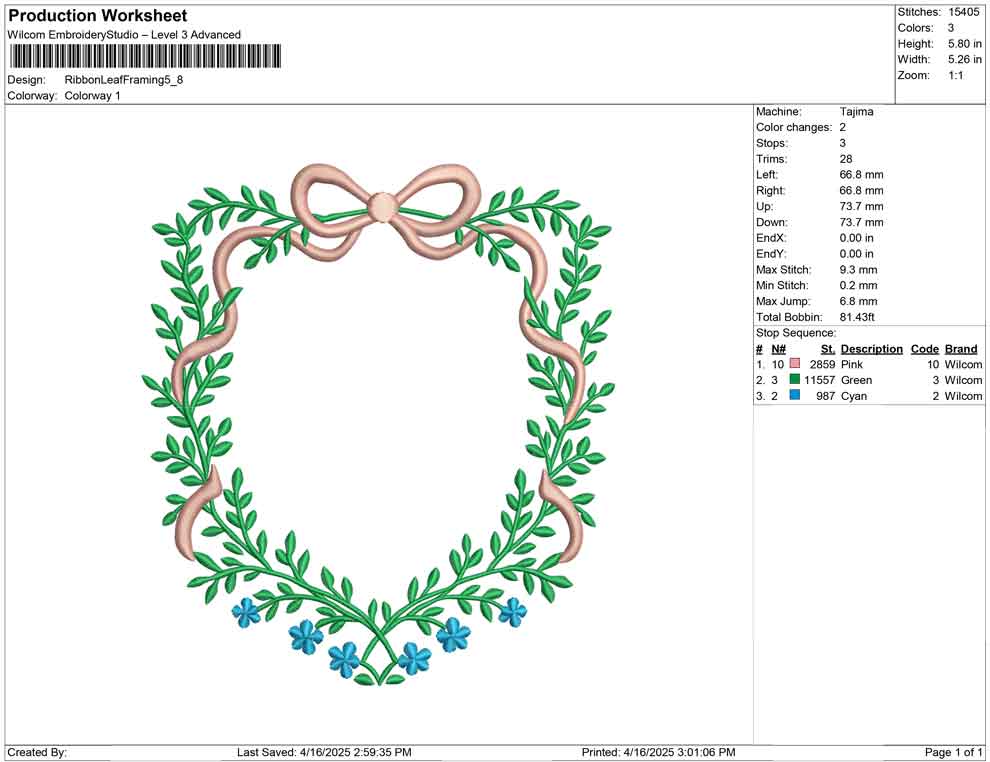Viewport: 990px width, 762px height.
Task: Click the height value '5.80 in'
Action: (x=965, y=44)
